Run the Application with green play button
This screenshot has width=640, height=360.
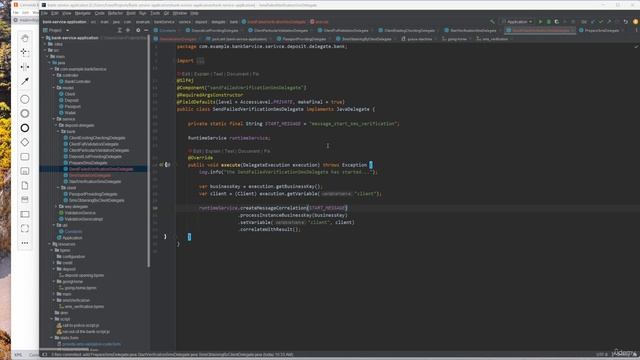(540, 22)
